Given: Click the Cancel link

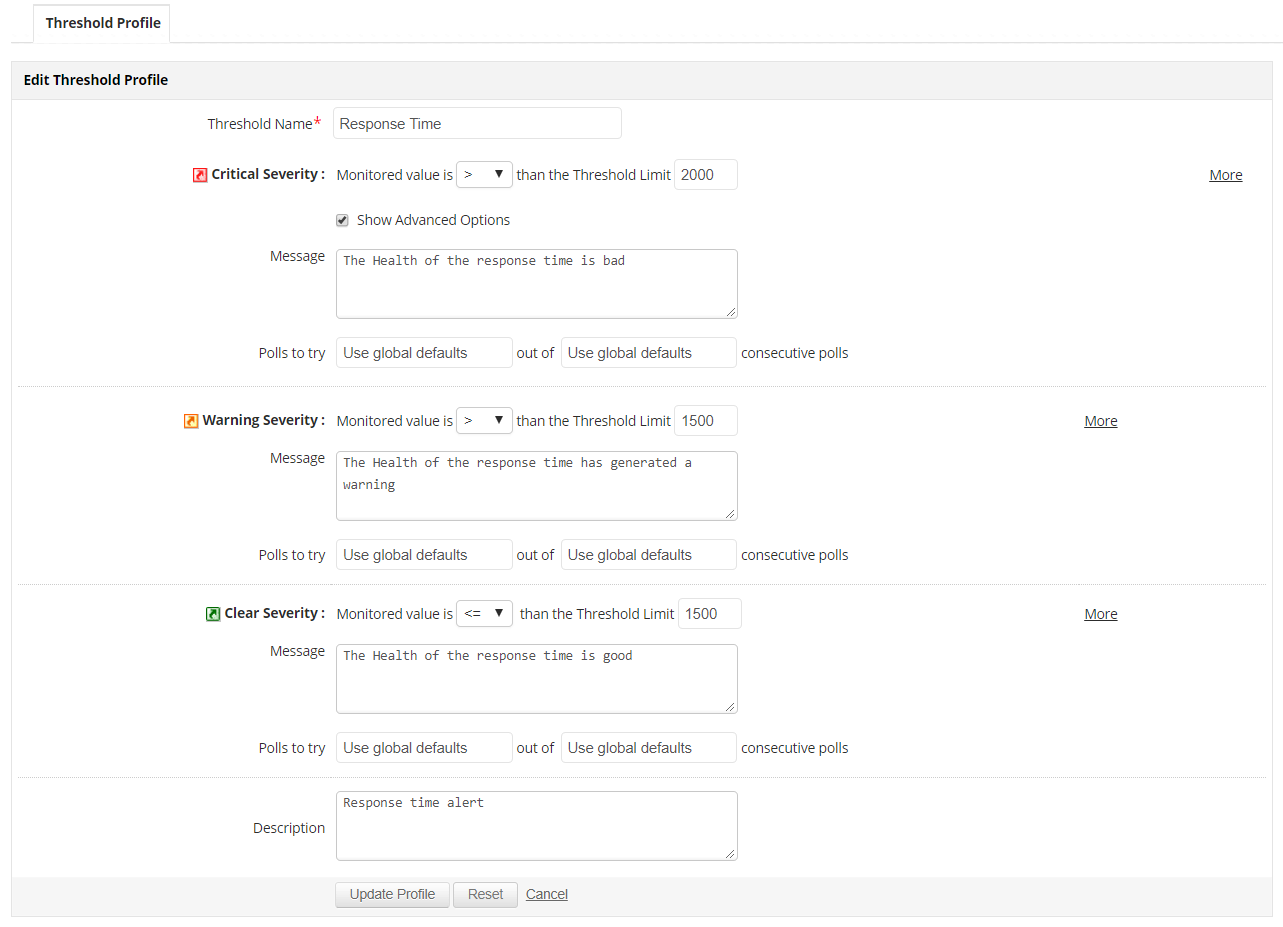Looking at the screenshot, I should [x=547, y=894].
